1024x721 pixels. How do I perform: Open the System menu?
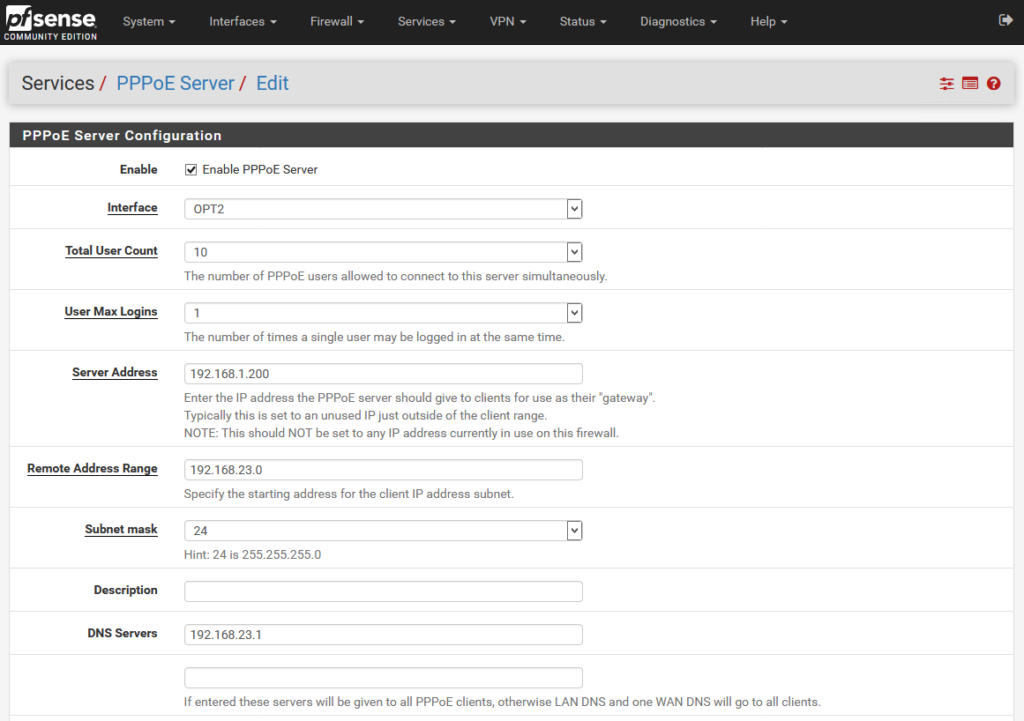(149, 21)
